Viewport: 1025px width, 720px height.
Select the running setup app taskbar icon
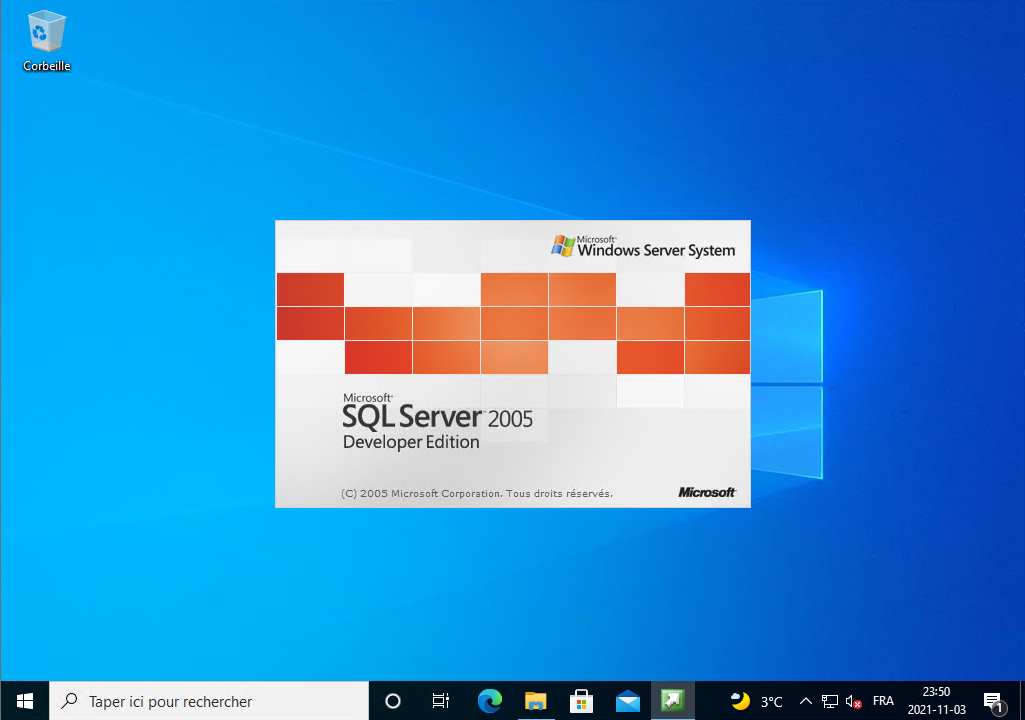point(673,701)
